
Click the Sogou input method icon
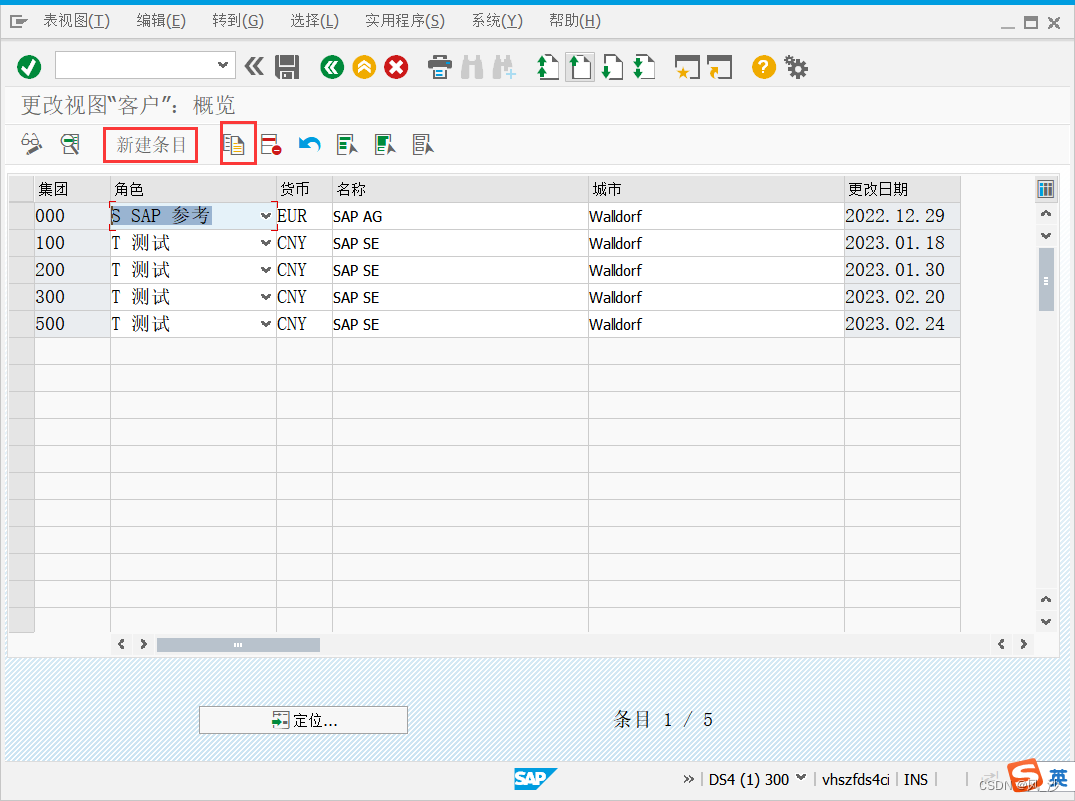pos(1024,776)
